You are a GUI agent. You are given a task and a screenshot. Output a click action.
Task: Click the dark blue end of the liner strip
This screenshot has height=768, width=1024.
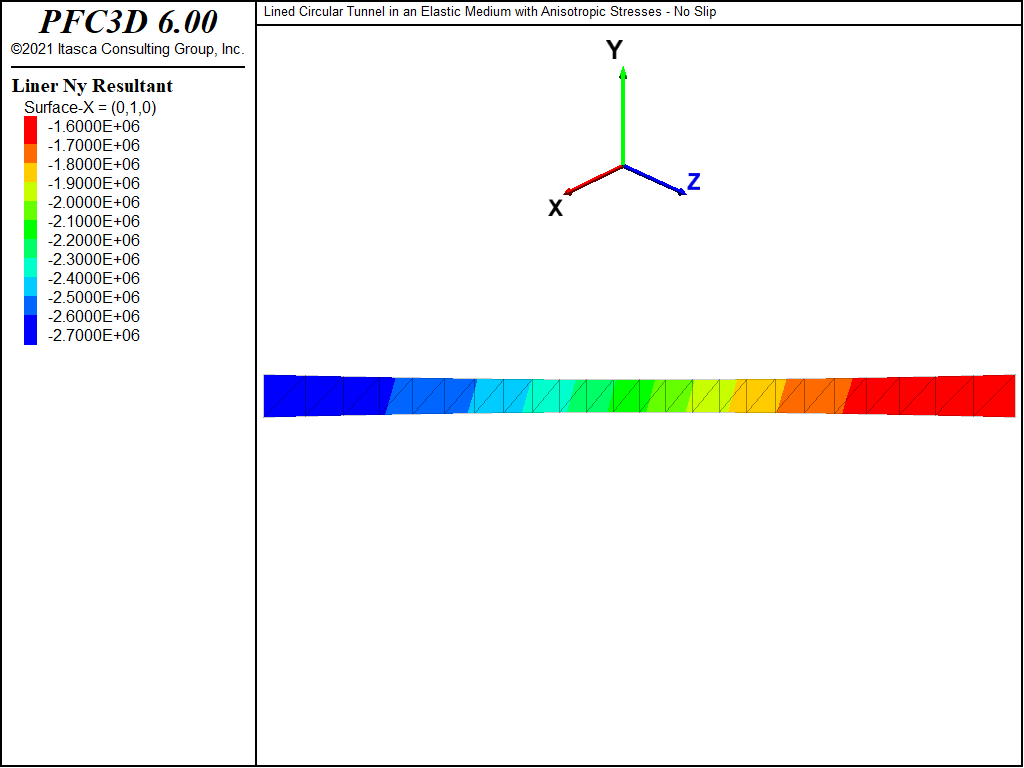327,396
